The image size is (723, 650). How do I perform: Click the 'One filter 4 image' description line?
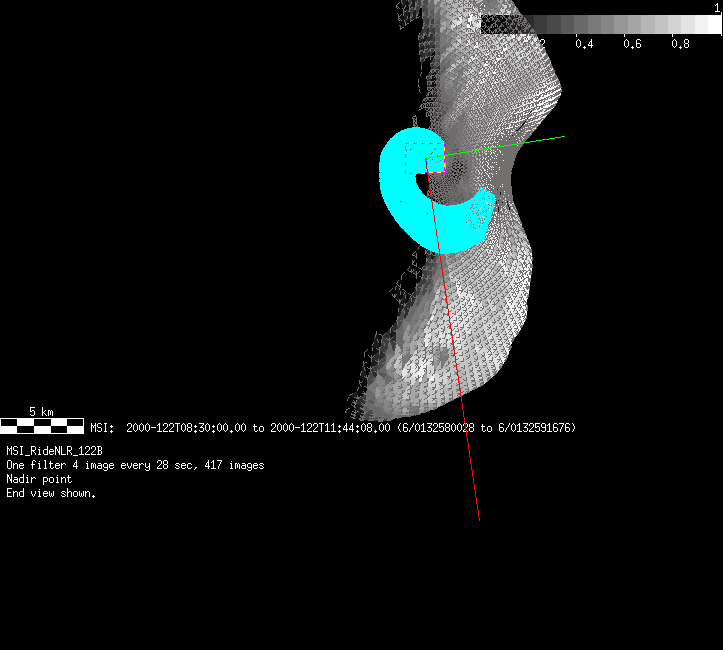pos(135,466)
